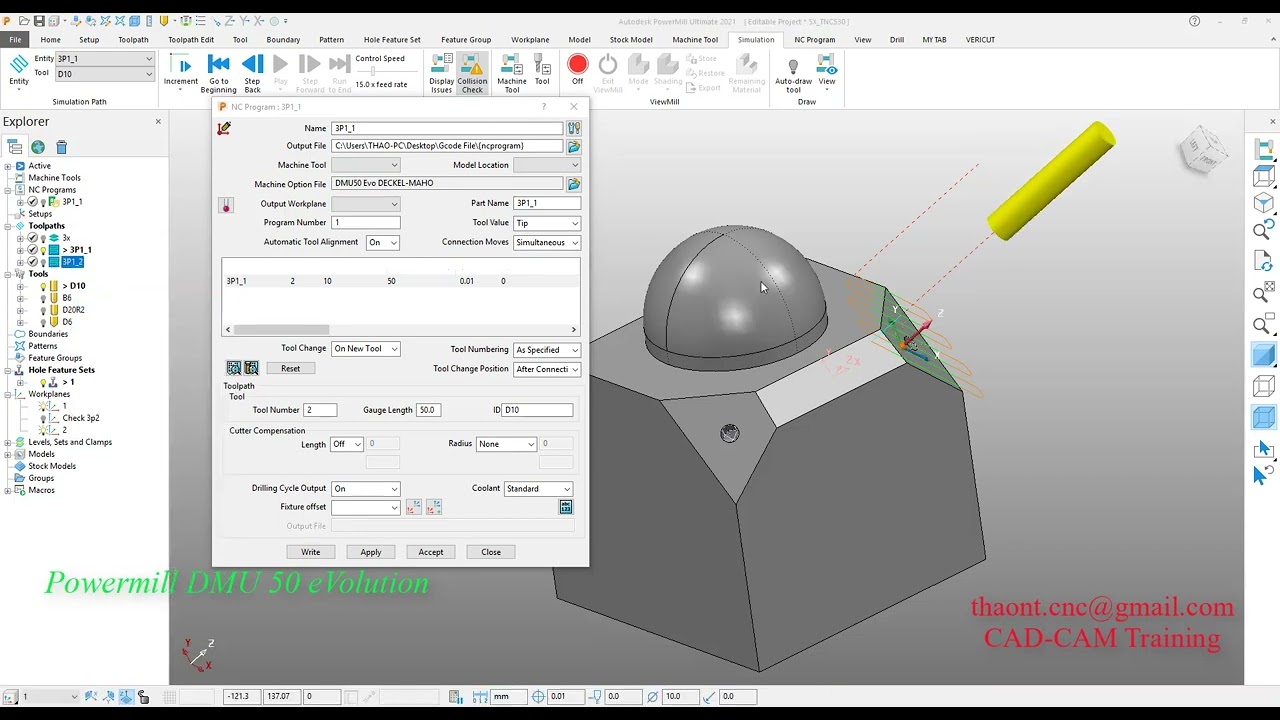Screen dimensions: 1280x720
Task: Open the Automatic Tool Alignment dropdown
Action: click(383, 242)
